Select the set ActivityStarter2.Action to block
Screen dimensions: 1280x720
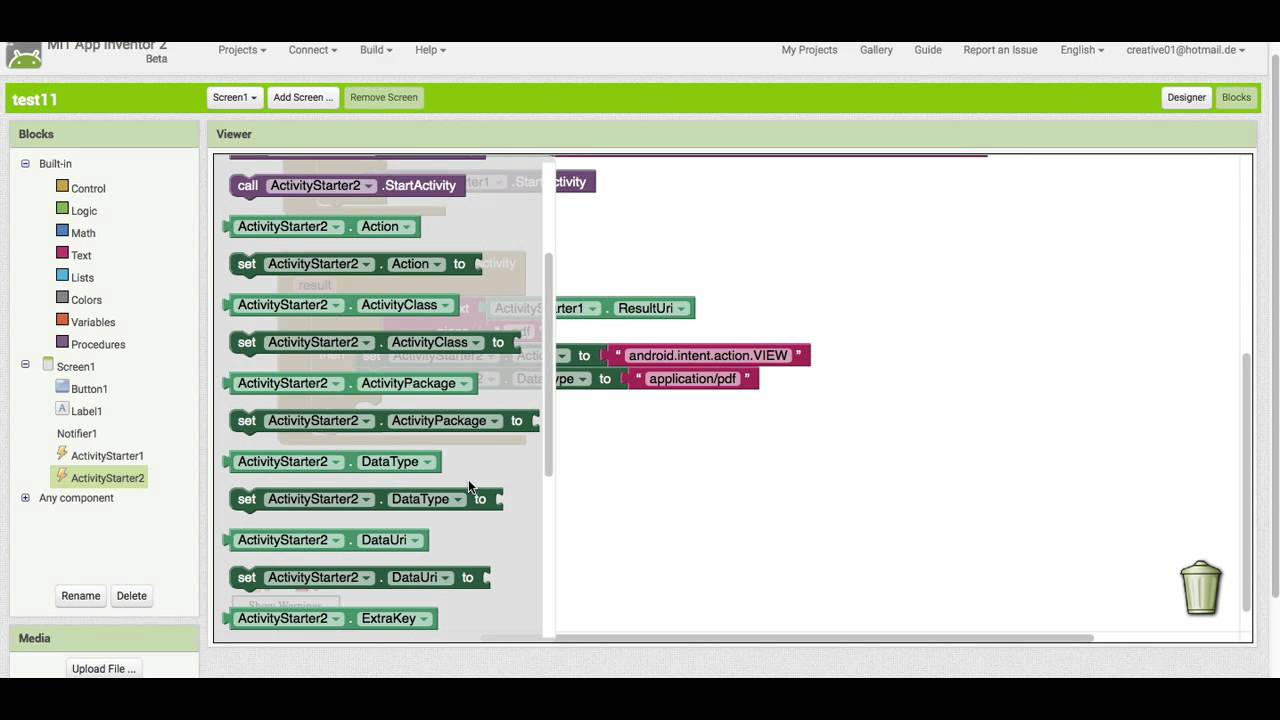click(x=355, y=264)
